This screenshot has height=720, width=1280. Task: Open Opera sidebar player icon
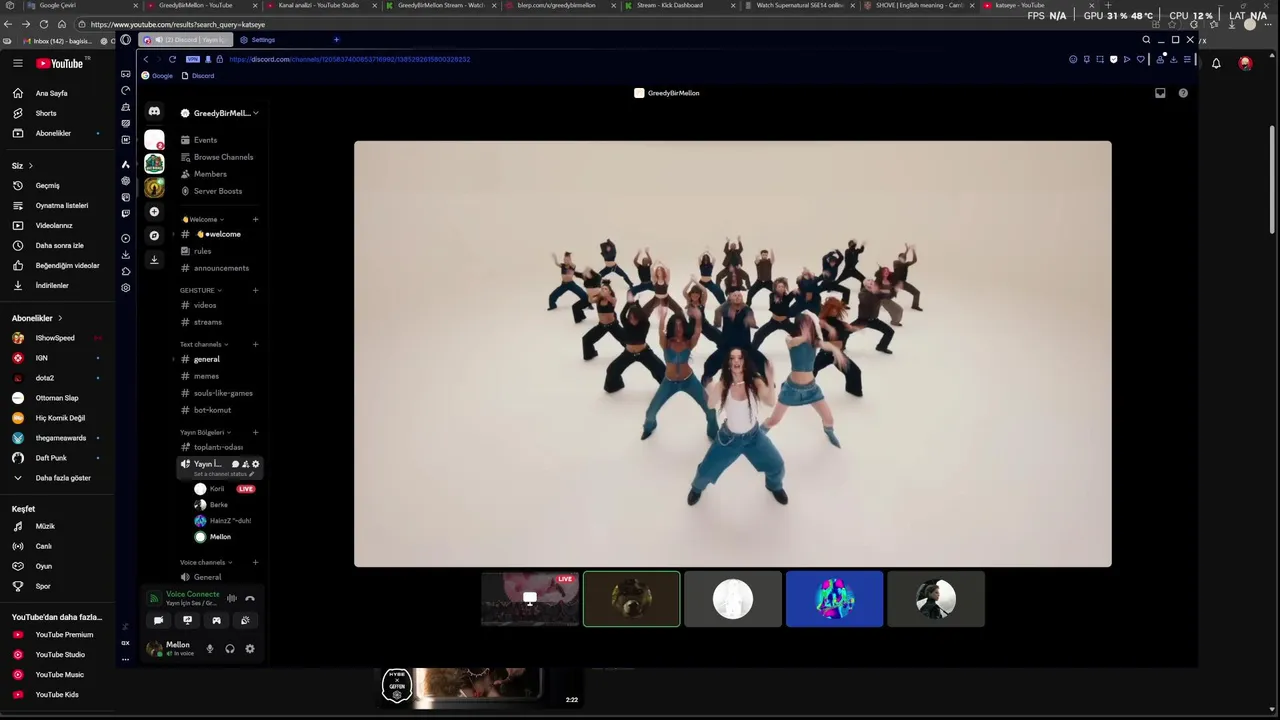pyautogui.click(x=125, y=238)
